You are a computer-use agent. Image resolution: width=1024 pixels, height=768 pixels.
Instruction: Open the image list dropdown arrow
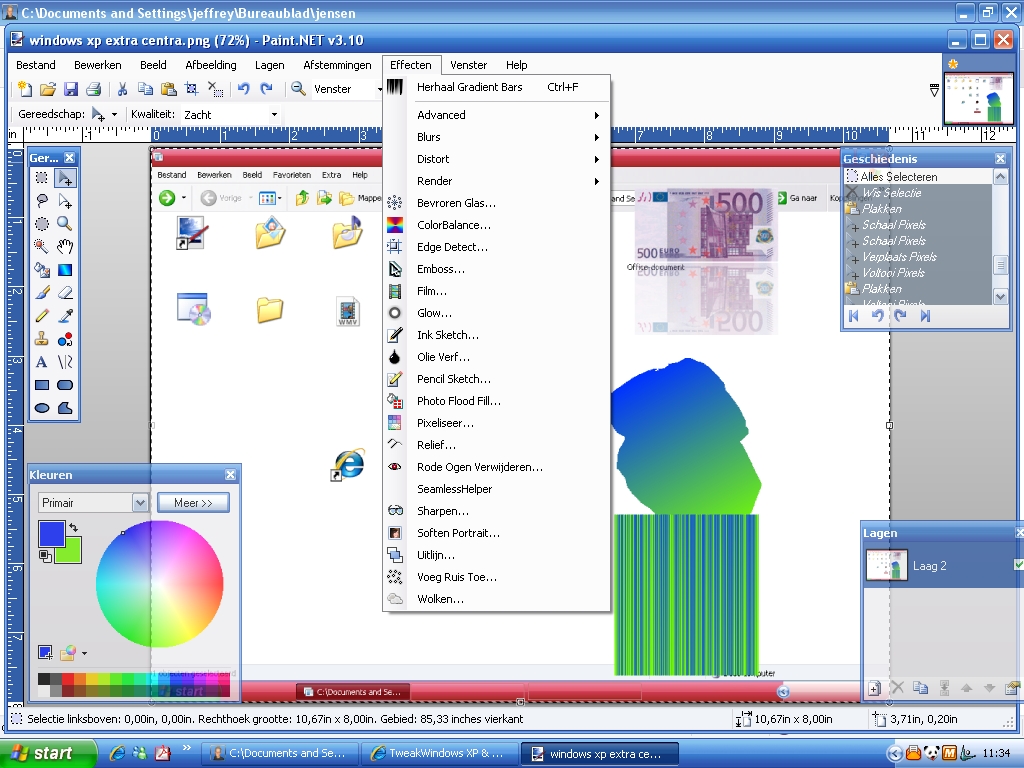coord(935,90)
